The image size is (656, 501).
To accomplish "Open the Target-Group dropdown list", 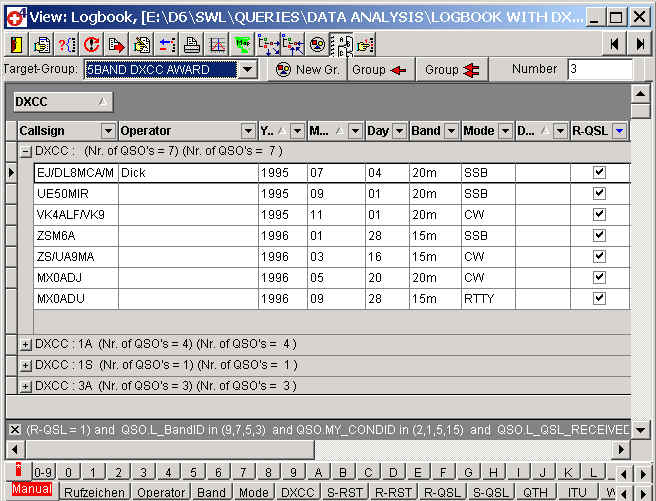I will [x=247, y=69].
